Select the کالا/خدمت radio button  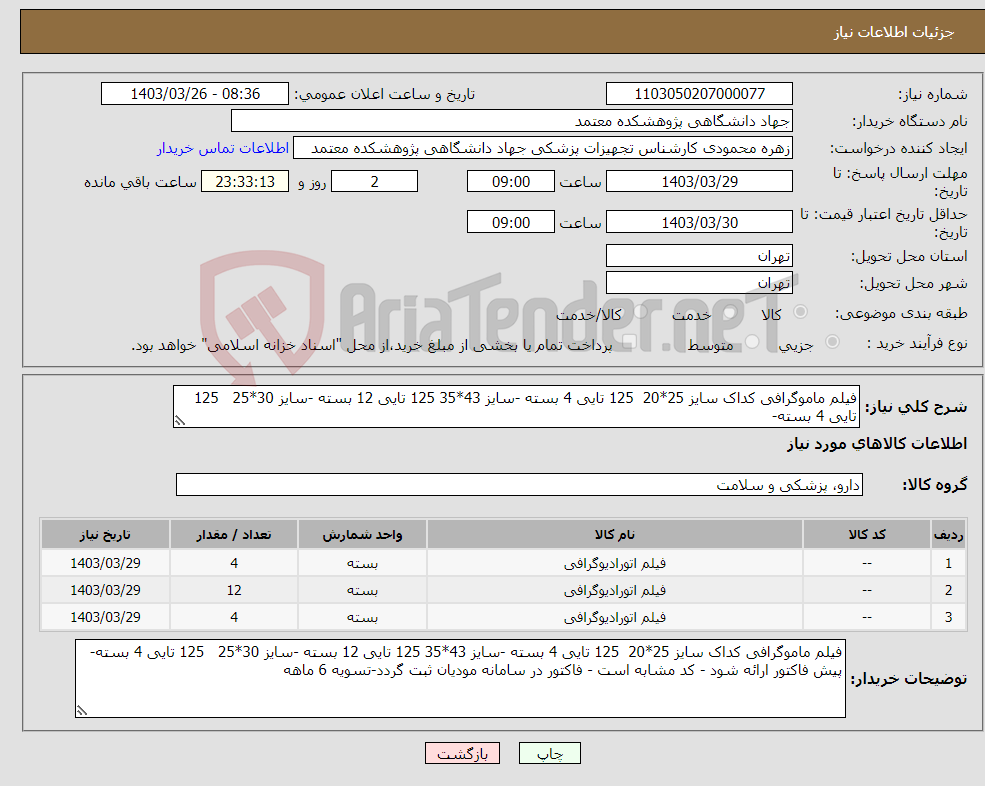(640, 312)
